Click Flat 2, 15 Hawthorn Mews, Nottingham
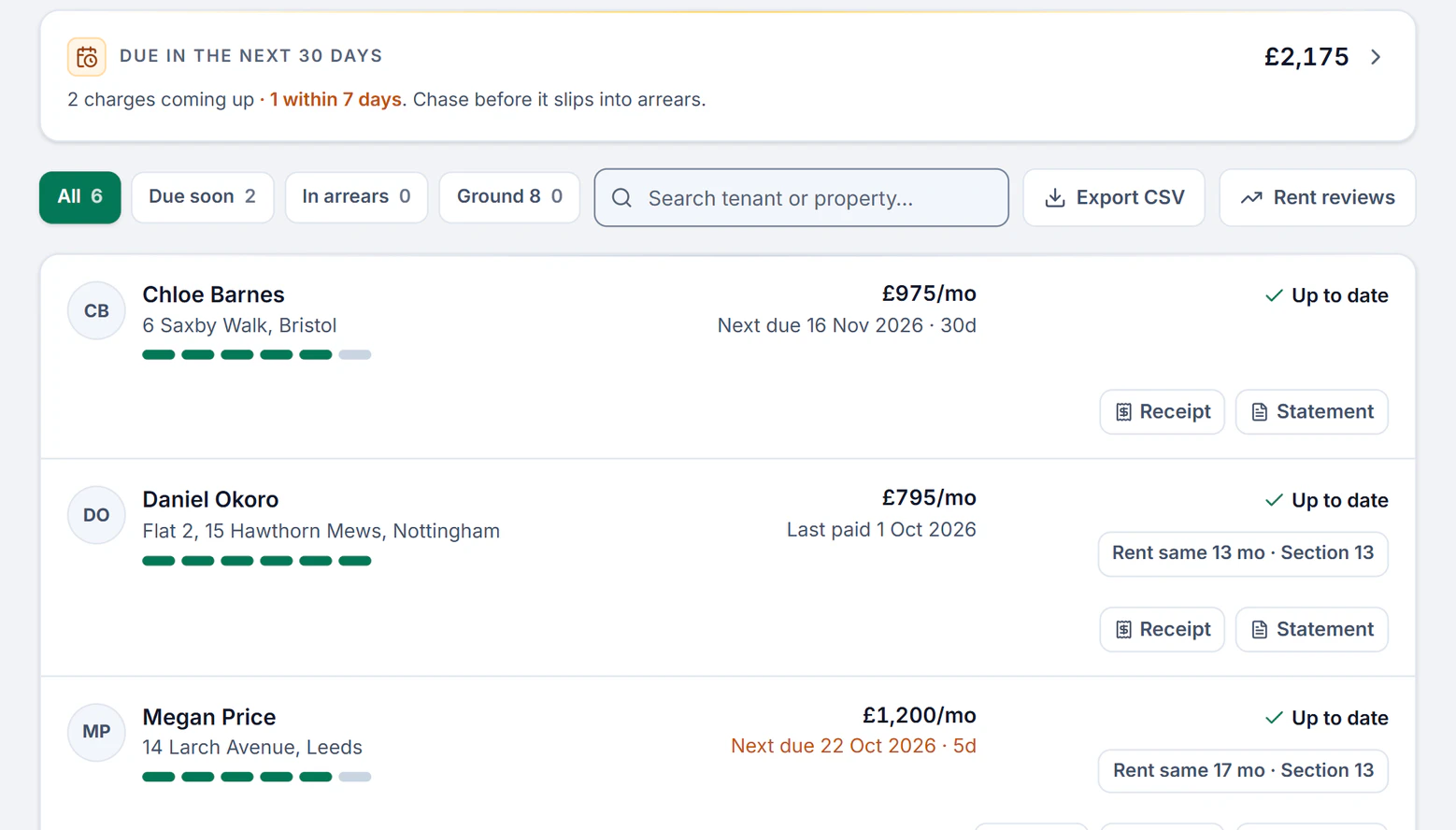The width and height of the screenshot is (1456, 830). (321, 531)
